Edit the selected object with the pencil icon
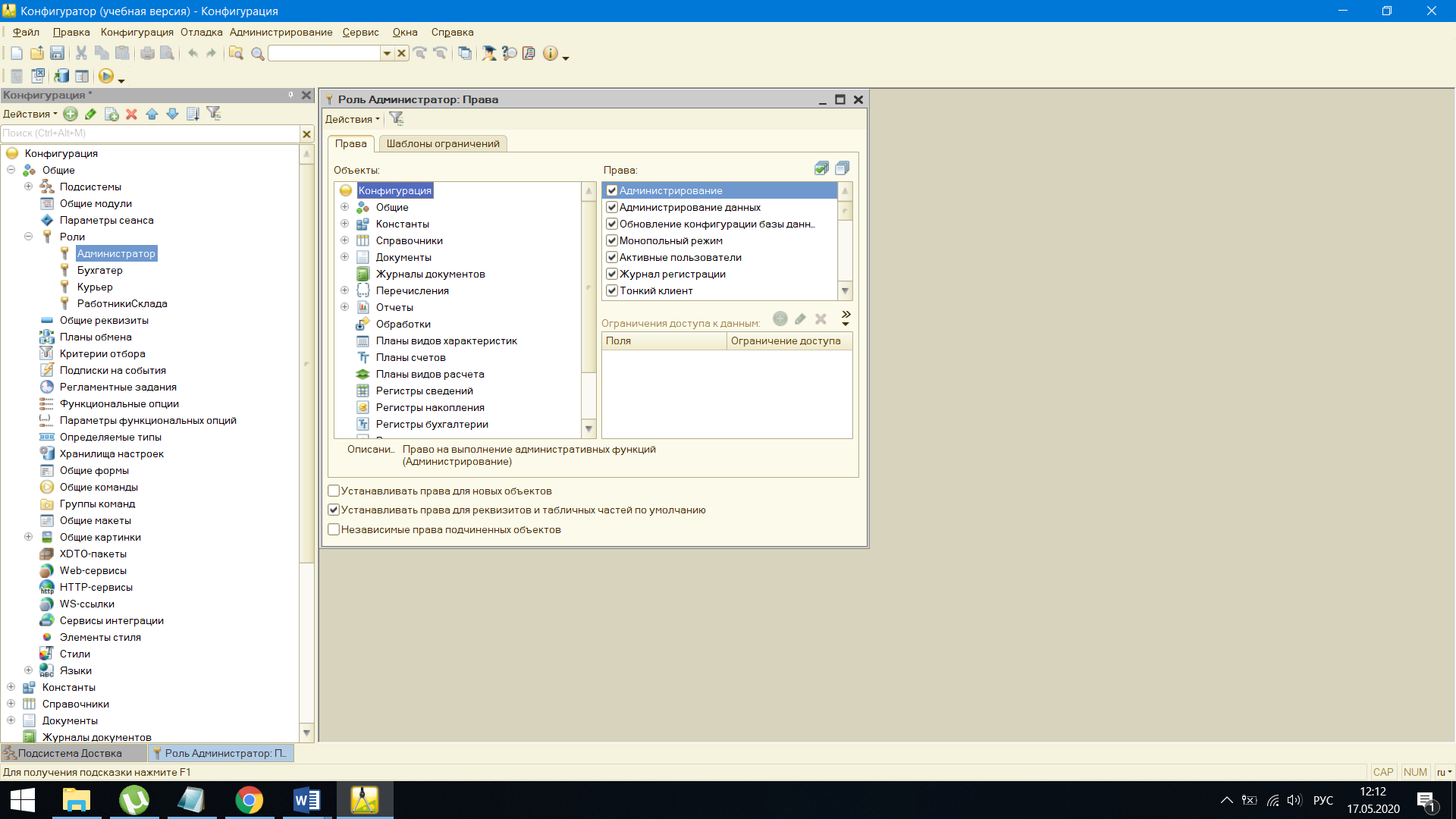Viewport: 1456px width, 819px height. pos(90,114)
